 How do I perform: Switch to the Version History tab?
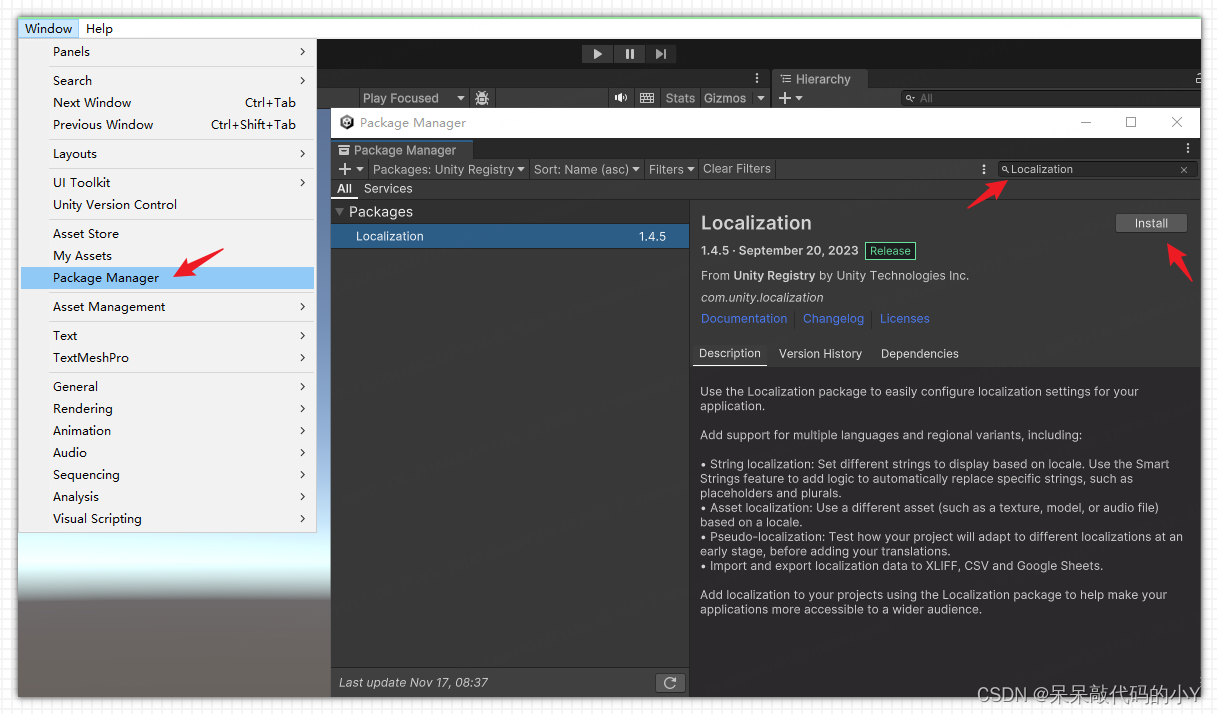820,354
